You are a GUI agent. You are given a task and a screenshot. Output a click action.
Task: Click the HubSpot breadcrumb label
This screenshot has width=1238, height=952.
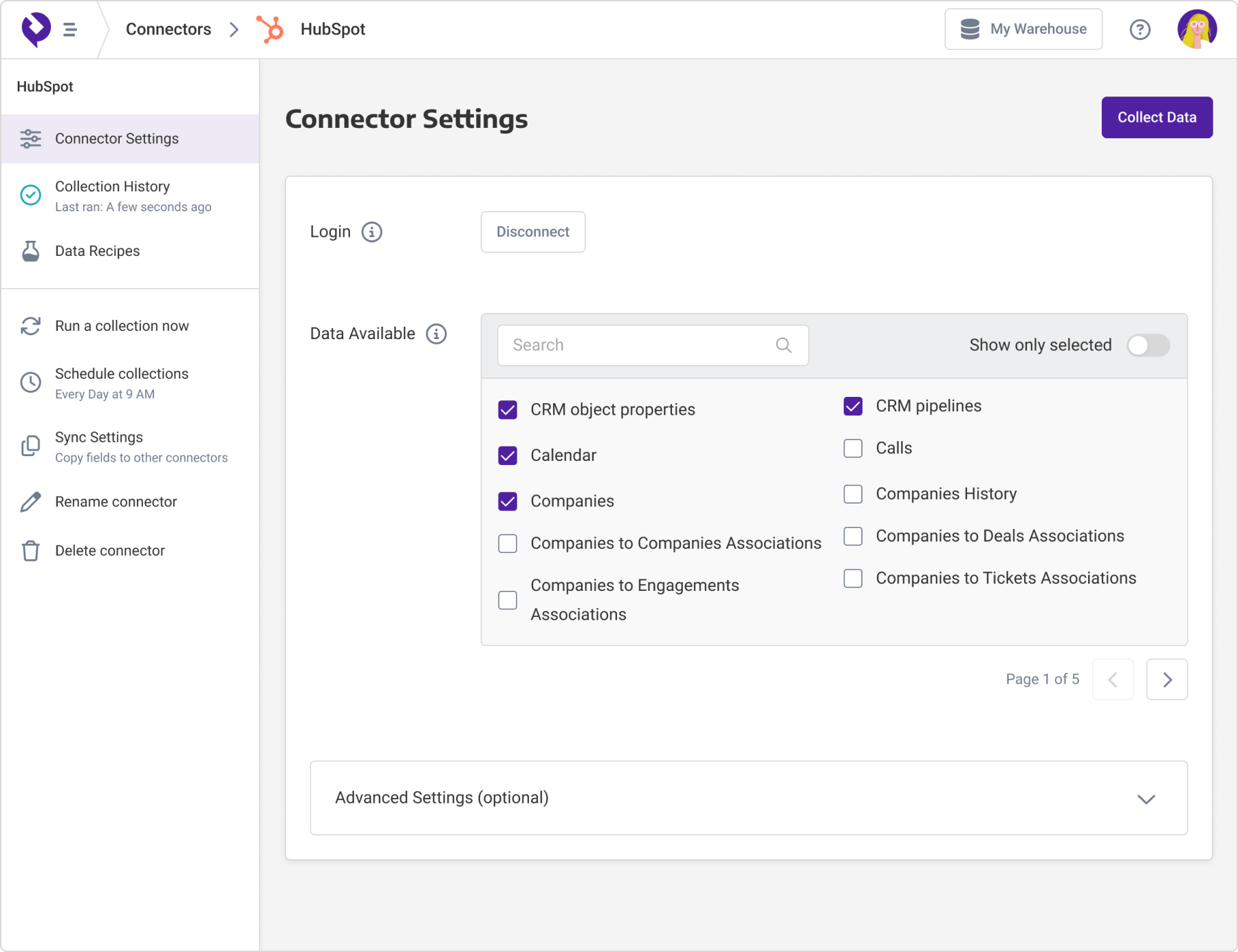(x=333, y=30)
